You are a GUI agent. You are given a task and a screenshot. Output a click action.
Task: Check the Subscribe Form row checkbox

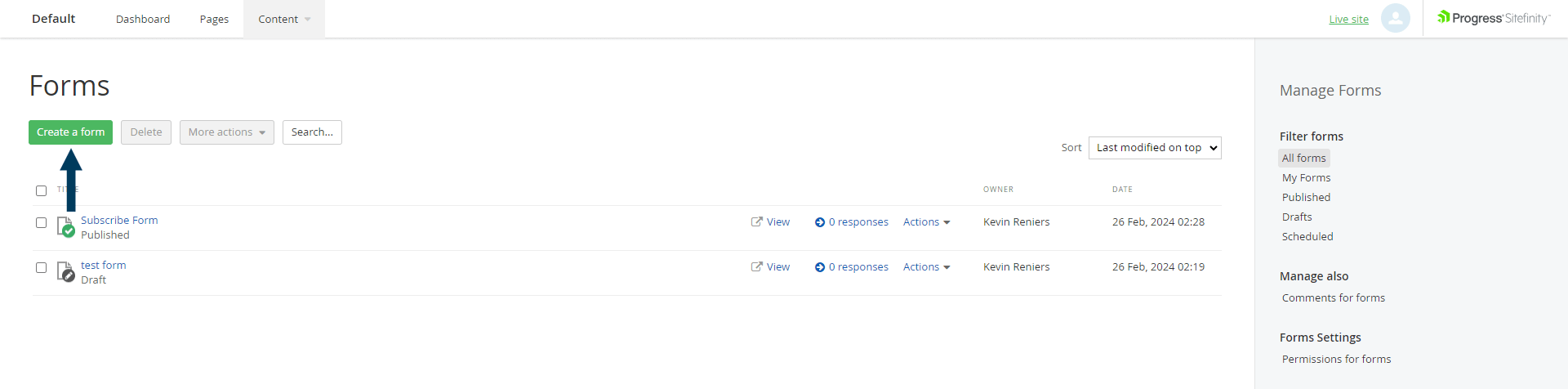(41, 222)
